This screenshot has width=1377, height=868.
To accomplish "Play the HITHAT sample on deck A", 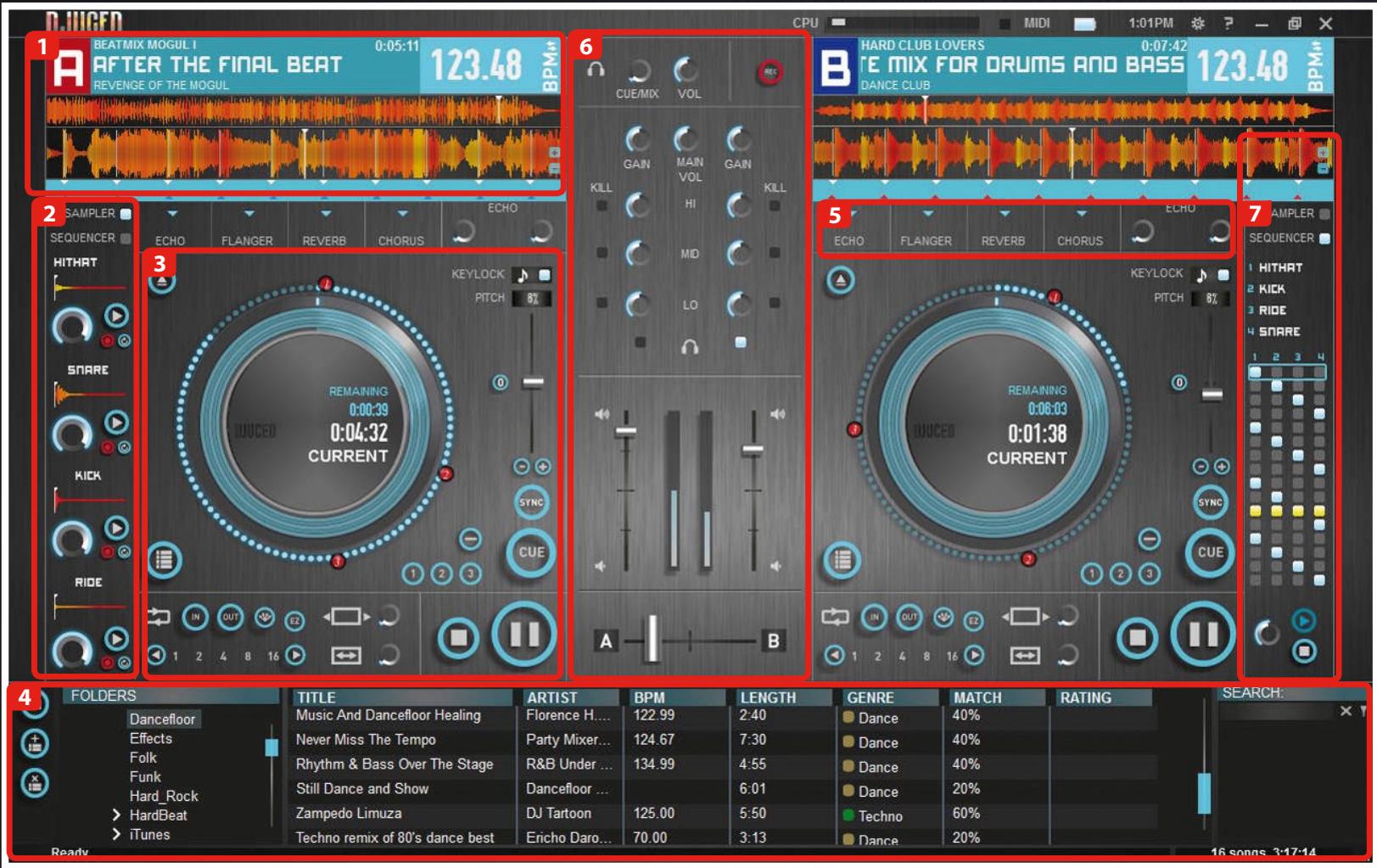I will (116, 316).
